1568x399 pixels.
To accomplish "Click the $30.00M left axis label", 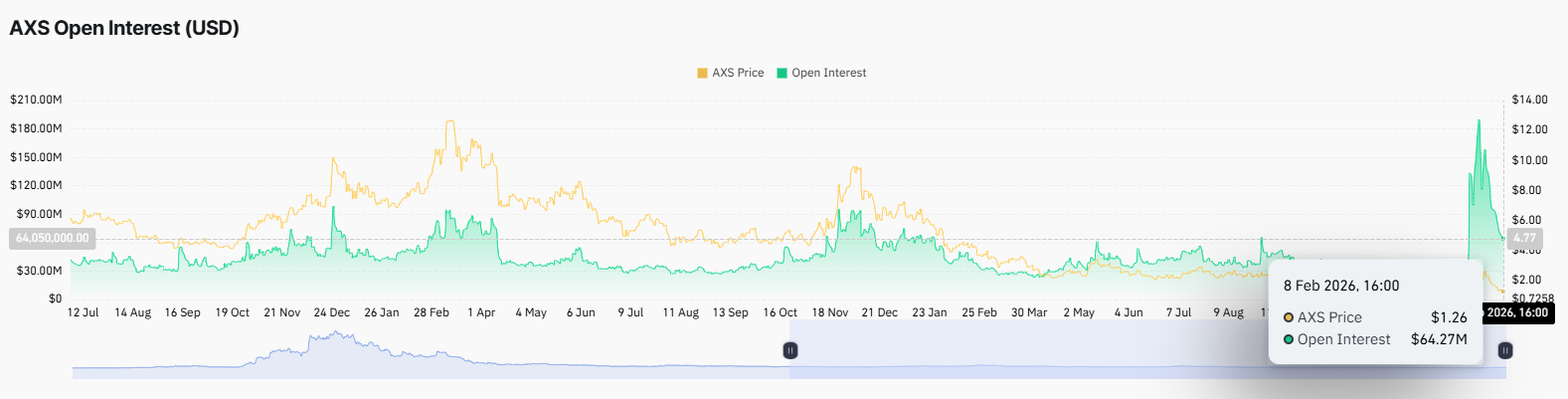I will tap(39, 271).
